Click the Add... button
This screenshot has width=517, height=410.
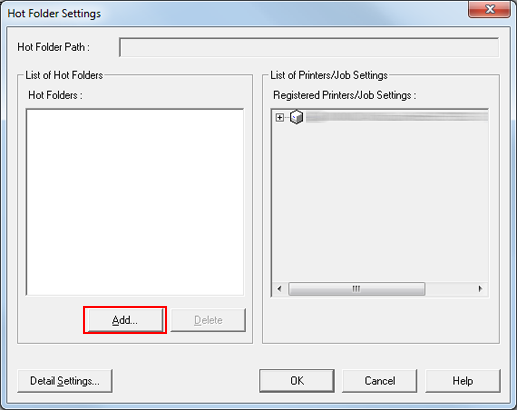point(125,320)
